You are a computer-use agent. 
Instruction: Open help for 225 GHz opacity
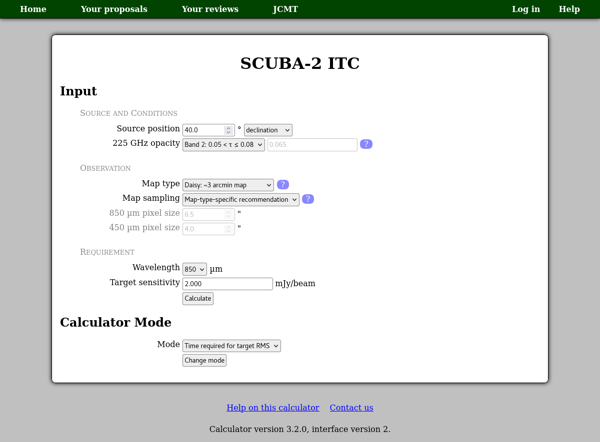coord(366,144)
